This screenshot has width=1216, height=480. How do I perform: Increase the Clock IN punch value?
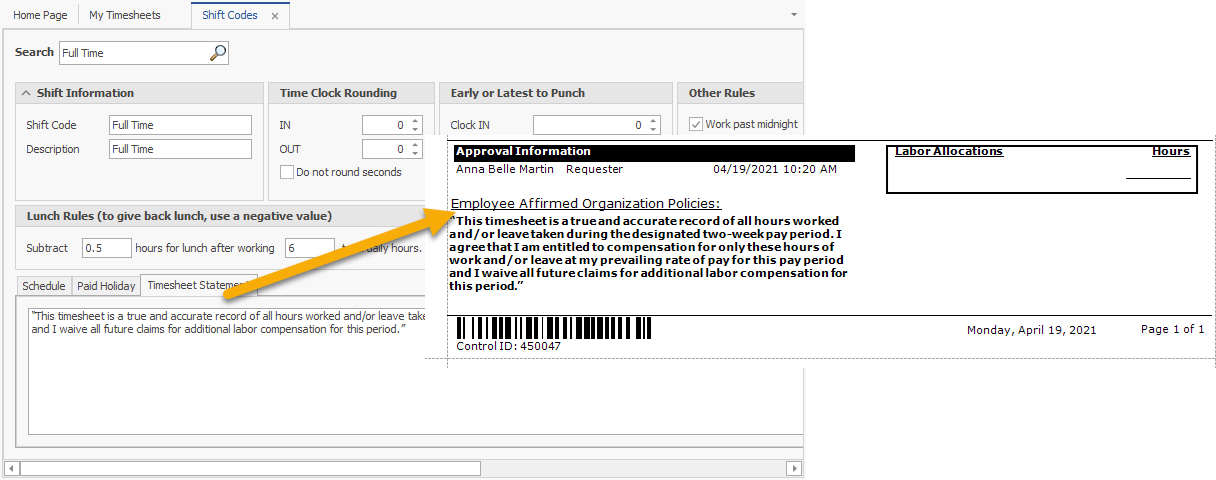coord(654,121)
